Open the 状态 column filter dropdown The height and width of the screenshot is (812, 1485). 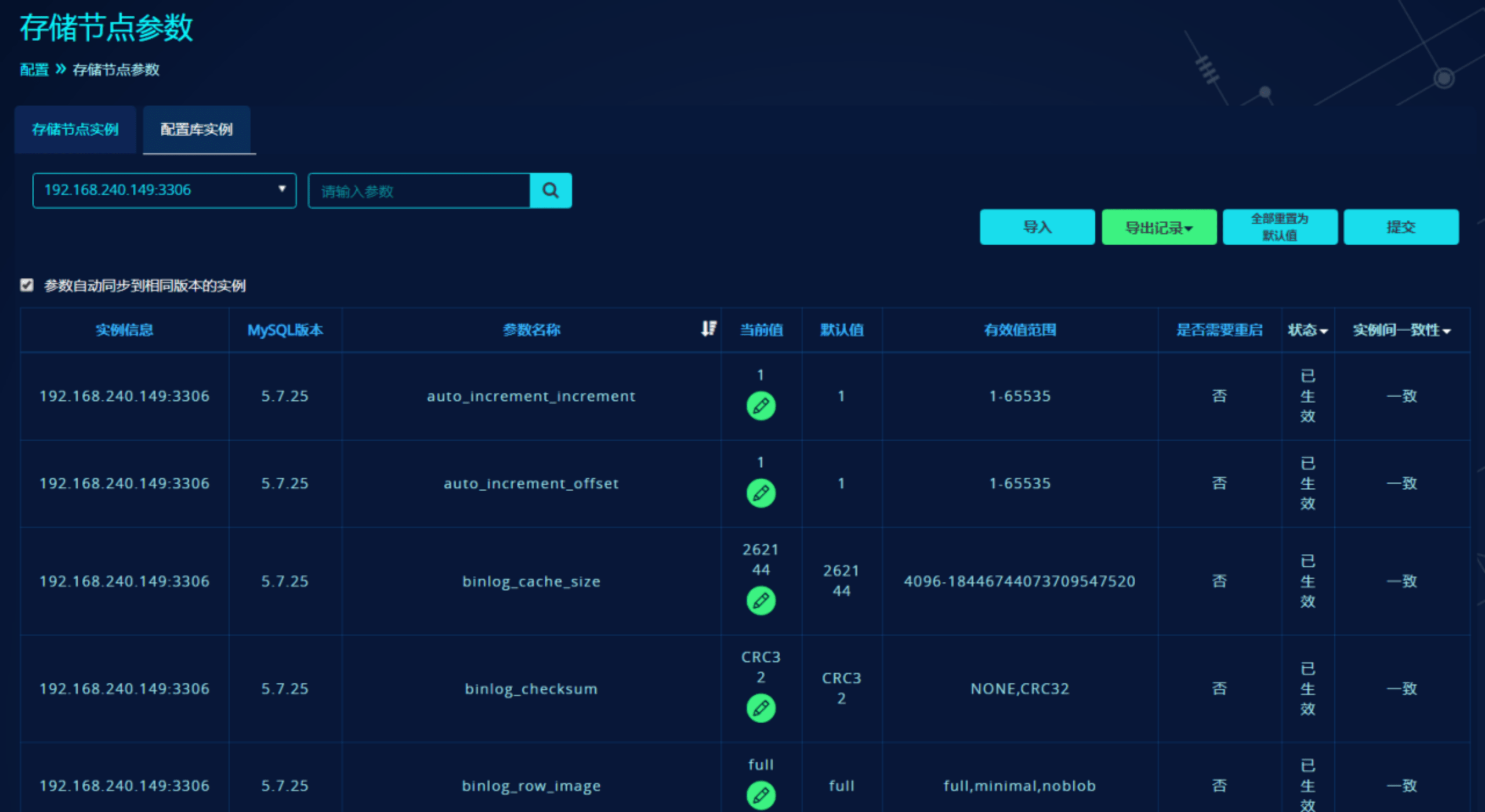pyautogui.click(x=1307, y=330)
